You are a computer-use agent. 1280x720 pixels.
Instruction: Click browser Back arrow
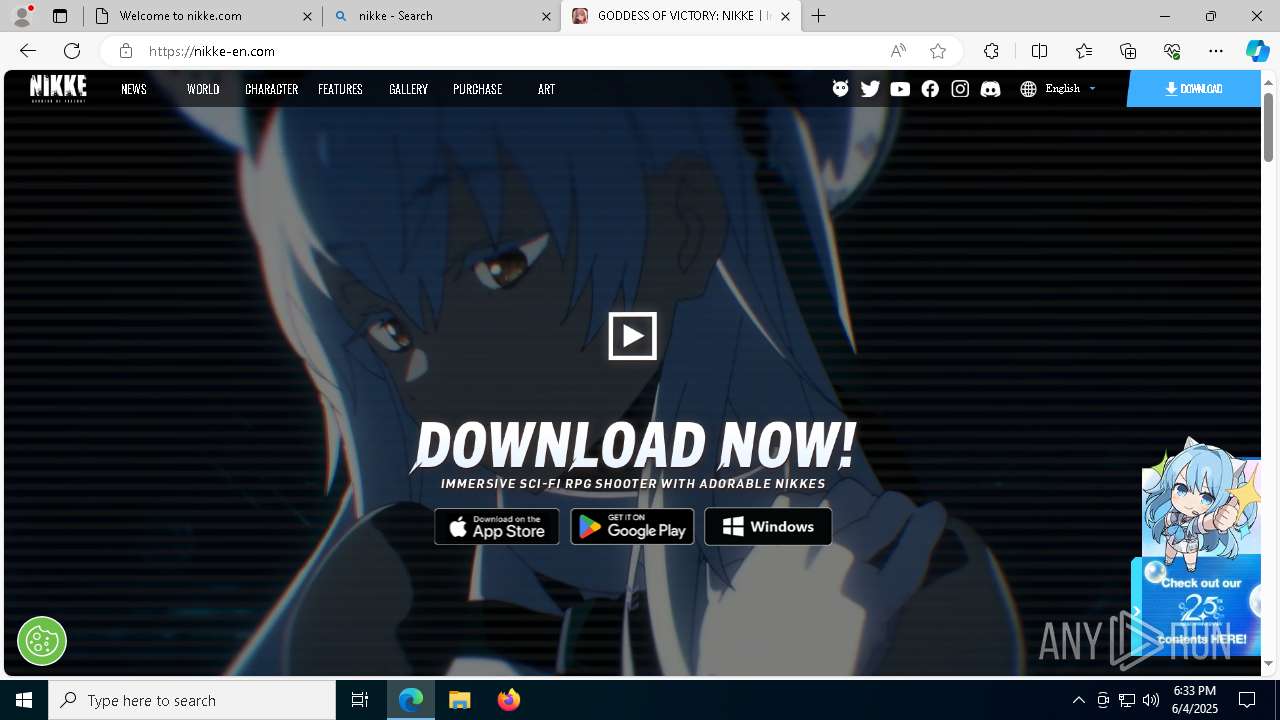pos(28,51)
